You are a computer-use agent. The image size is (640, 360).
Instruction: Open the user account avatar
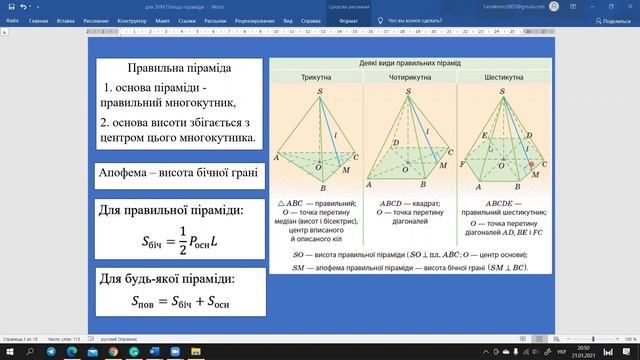pos(554,7)
